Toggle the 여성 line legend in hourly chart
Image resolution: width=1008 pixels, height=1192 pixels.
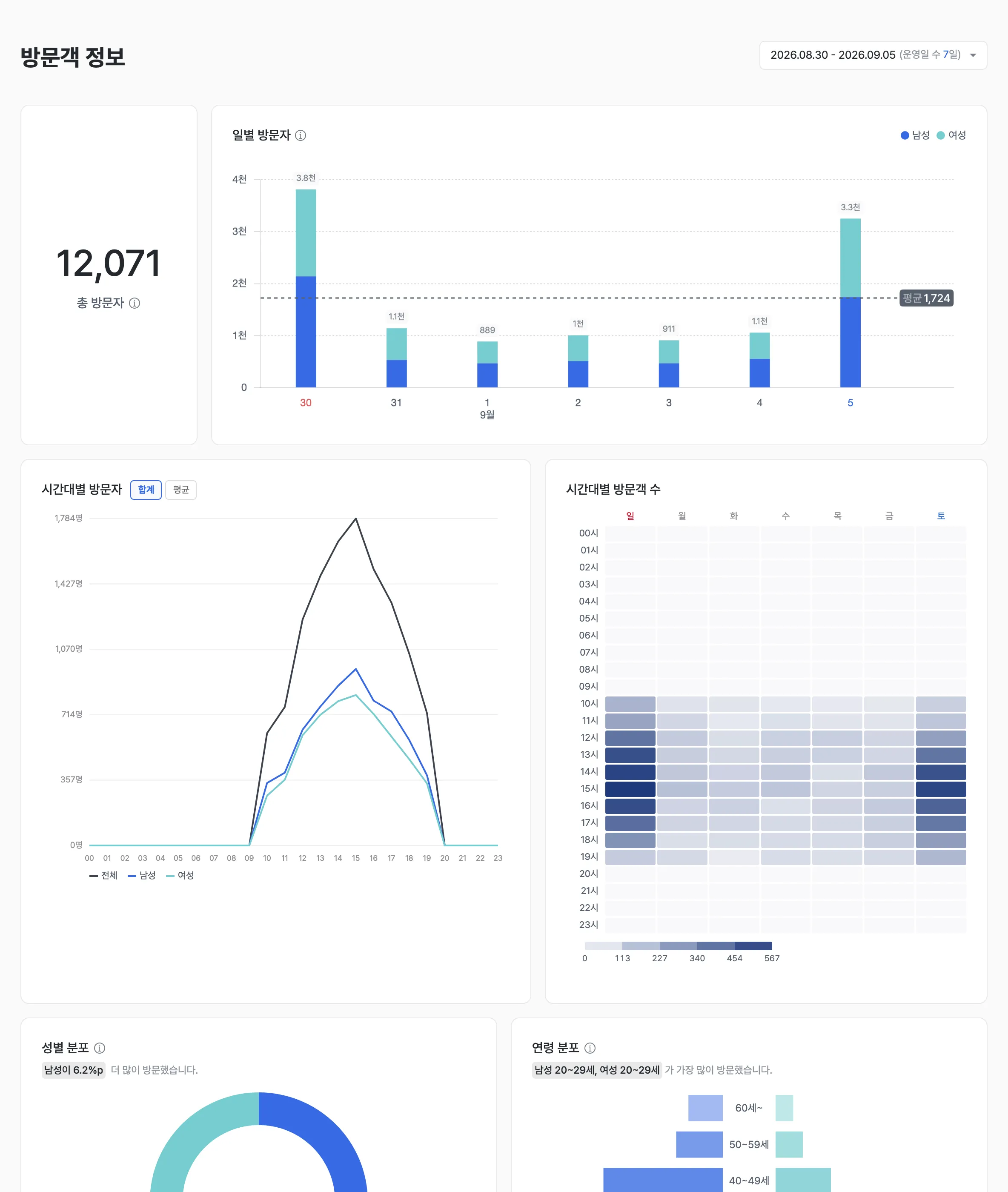(180, 875)
